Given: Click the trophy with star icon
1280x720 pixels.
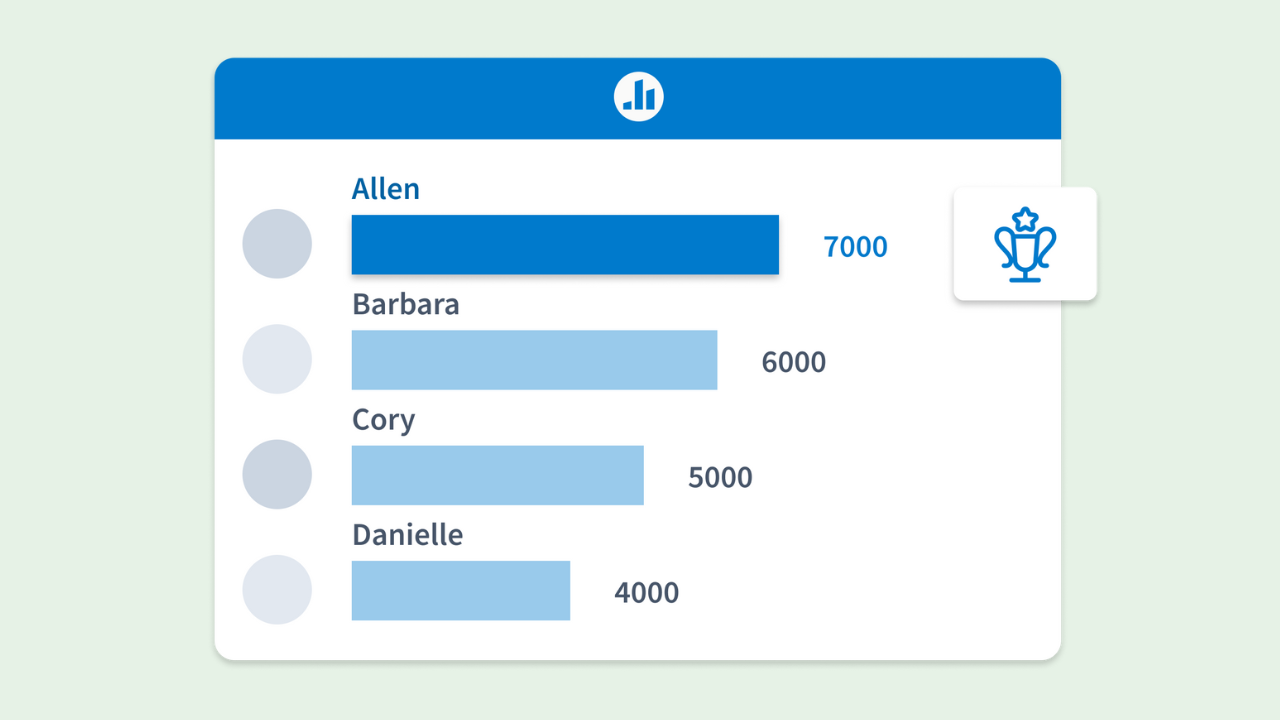Looking at the screenshot, I should pyautogui.click(x=1025, y=245).
